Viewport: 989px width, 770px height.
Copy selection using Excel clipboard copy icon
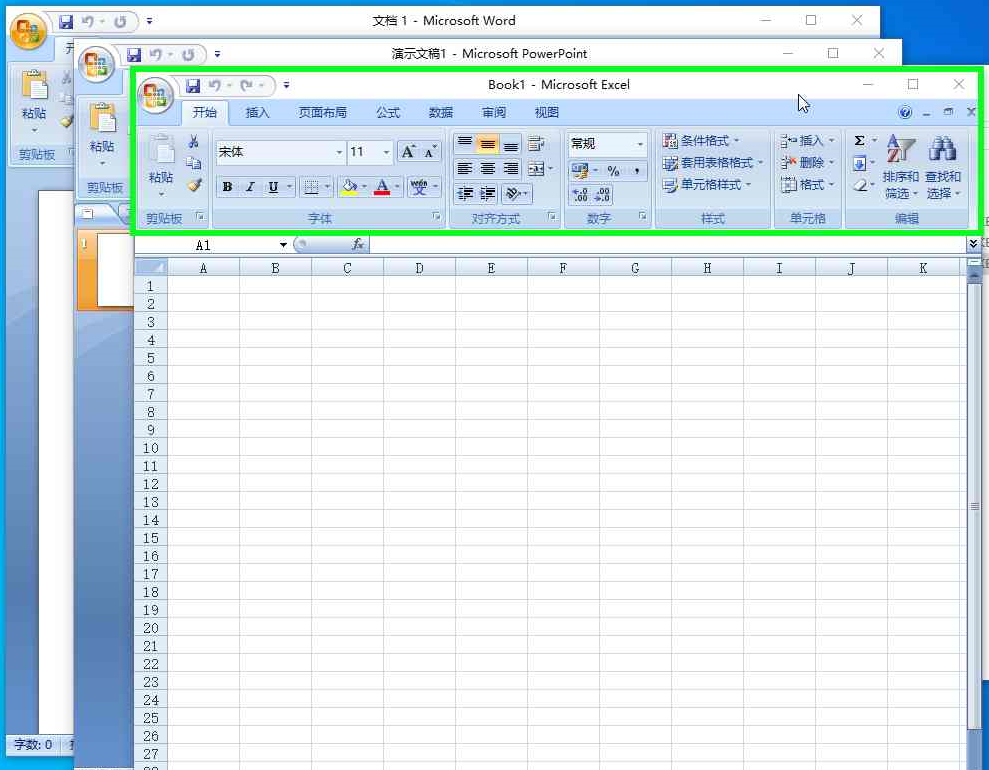[194, 163]
